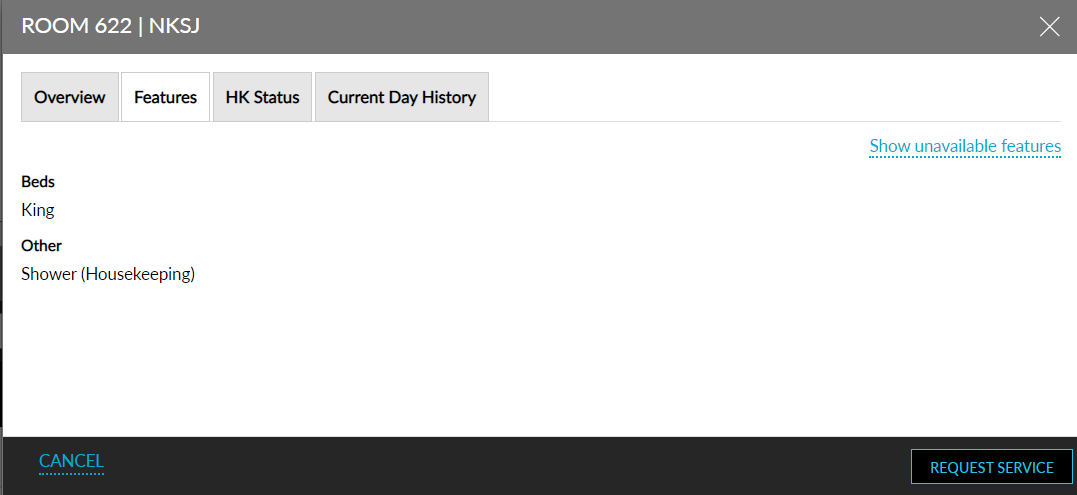Image resolution: width=1077 pixels, height=495 pixels.
Task: Select the Shower (Housekeeping) feature entry
Action: tap(108, 273)
